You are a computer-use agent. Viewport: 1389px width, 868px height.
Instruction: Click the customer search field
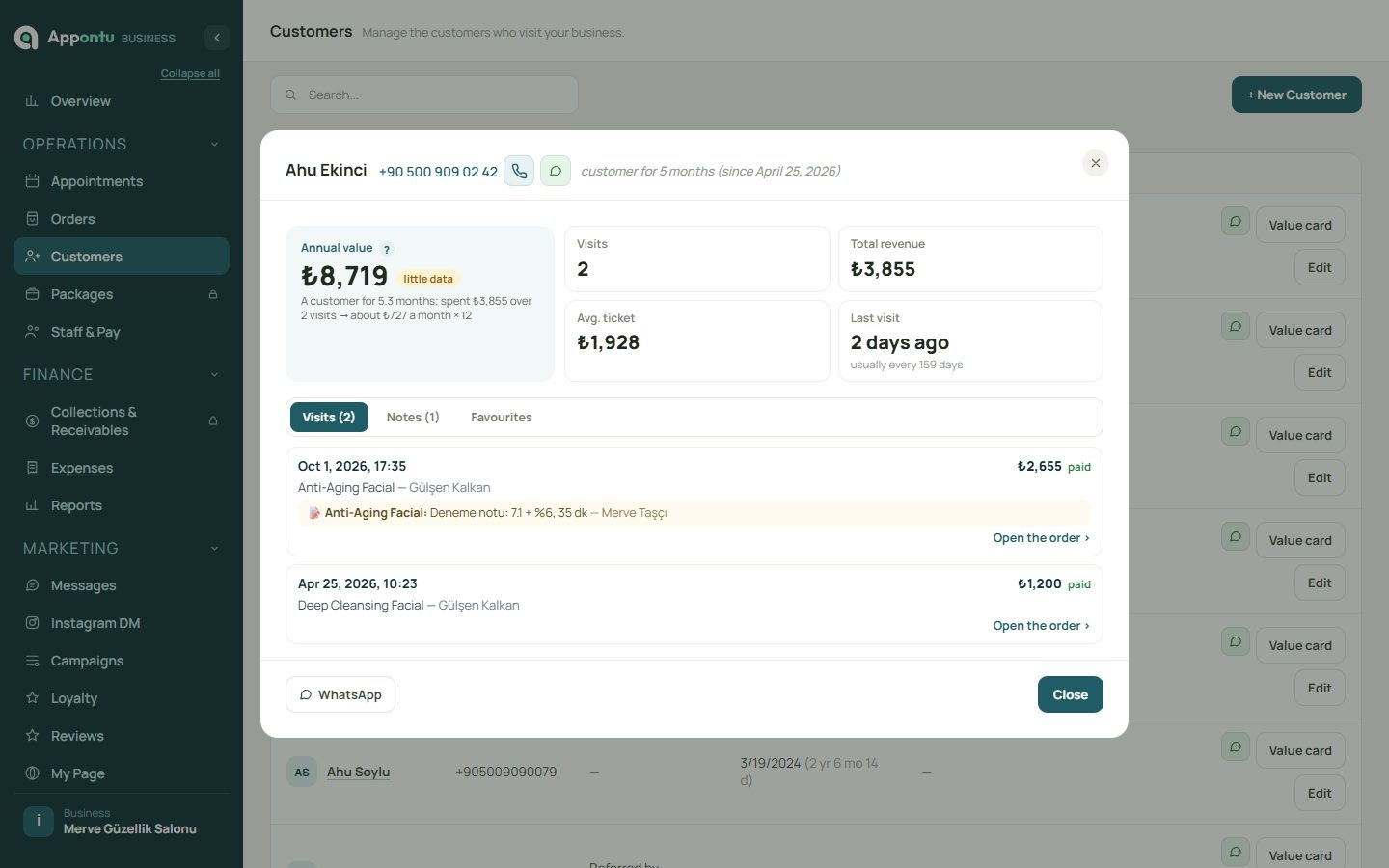[424, 95]
